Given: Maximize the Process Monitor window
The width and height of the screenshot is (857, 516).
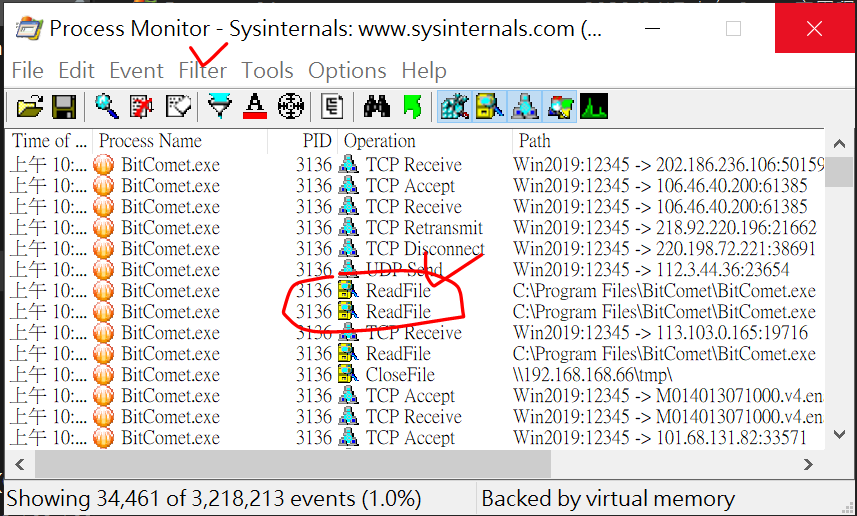Looking at the screenshot, I should [x=733, y=28].
